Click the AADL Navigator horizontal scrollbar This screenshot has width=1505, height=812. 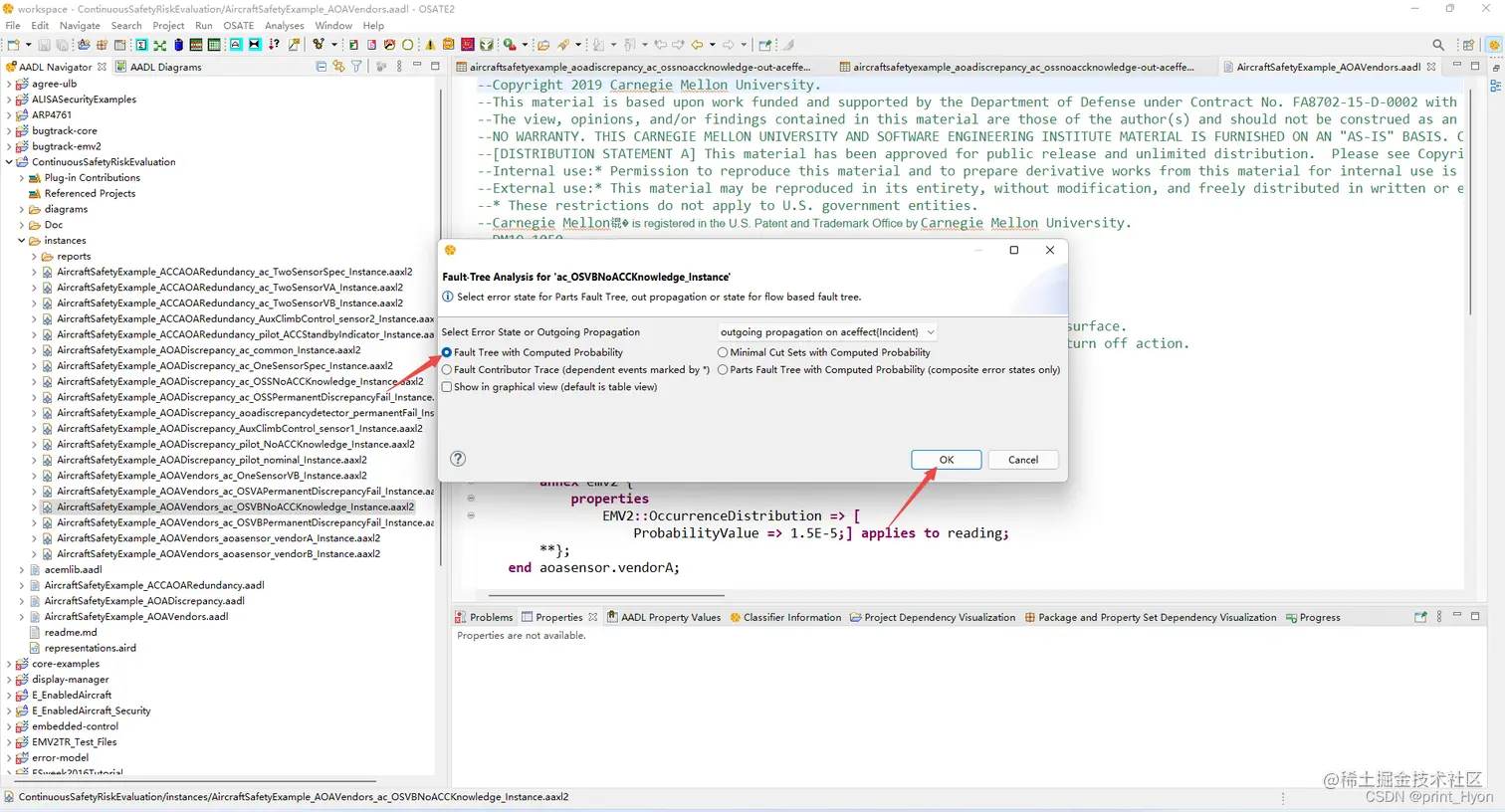coord(194,781)
